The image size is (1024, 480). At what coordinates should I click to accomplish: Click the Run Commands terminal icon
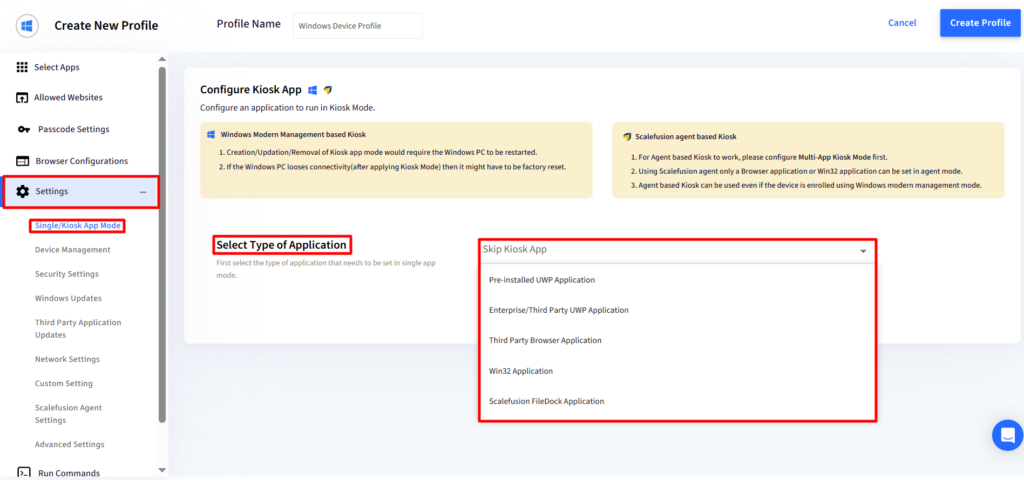[24, 472]
